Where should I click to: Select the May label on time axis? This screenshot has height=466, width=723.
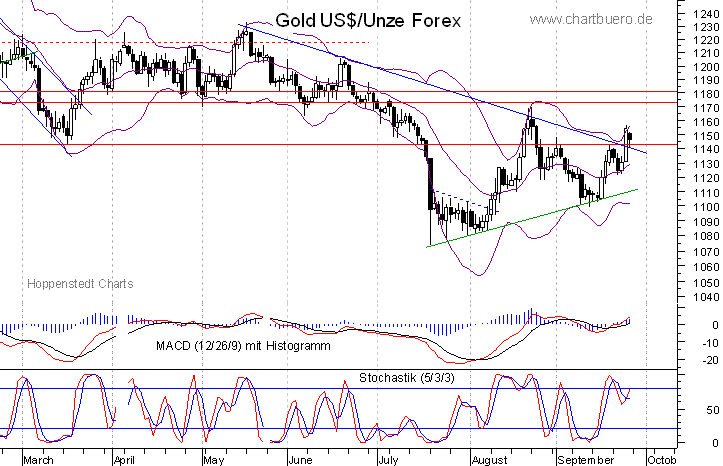[212, 458]
